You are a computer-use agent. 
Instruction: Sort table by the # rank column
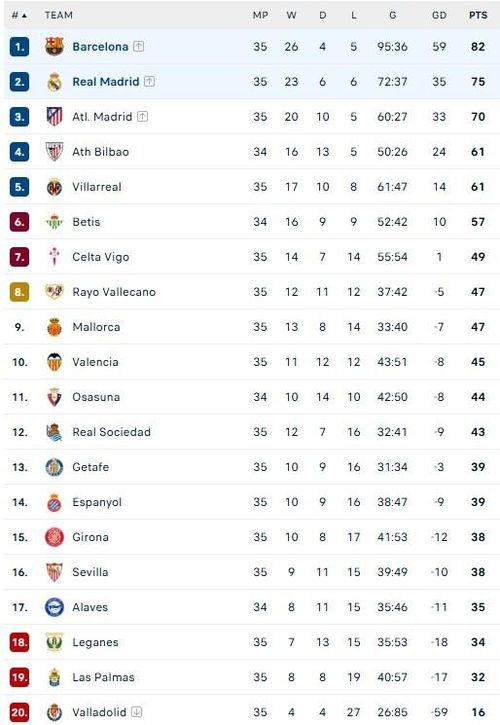click(x=19, y=15)
